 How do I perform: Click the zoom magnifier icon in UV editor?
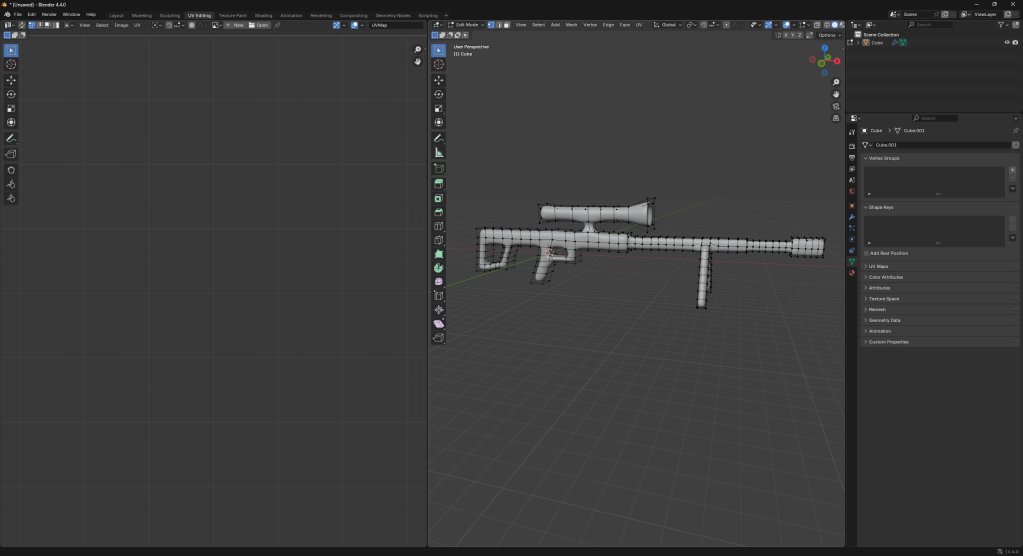click(x=418, y=50)
